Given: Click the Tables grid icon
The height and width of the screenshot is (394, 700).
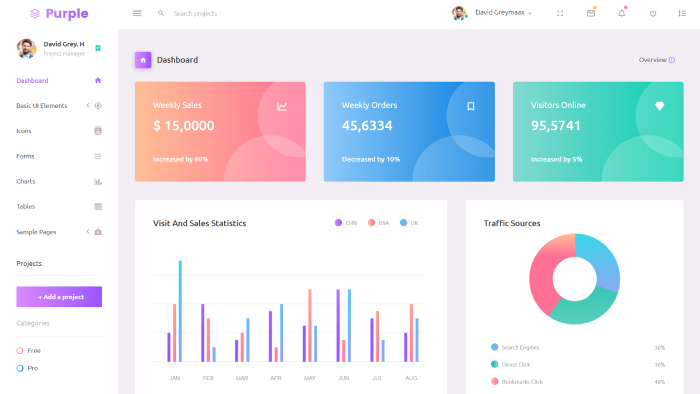Looking at the screenshot, I should click(98, 206).
